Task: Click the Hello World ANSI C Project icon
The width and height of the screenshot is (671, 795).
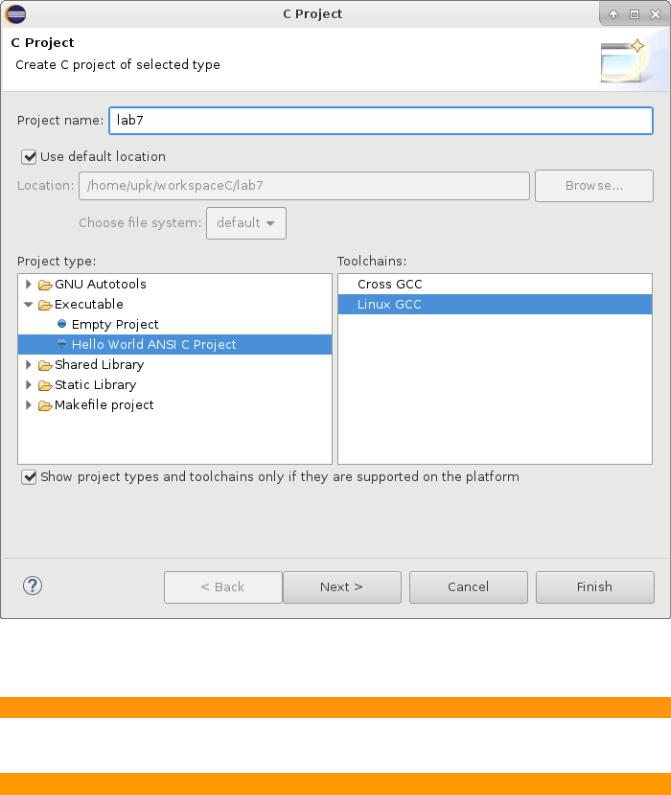Action: tap(62, 344)
